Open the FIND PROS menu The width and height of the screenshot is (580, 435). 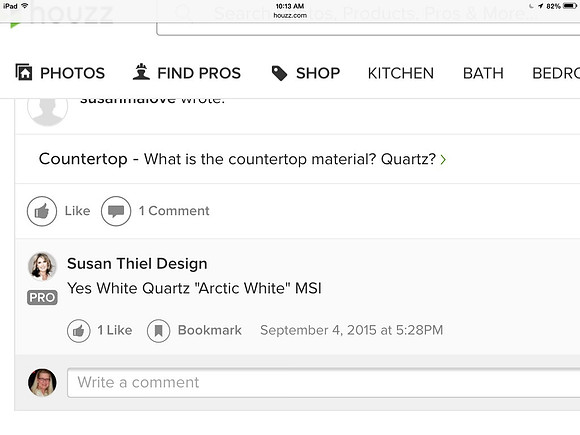(x=199, y=73)
